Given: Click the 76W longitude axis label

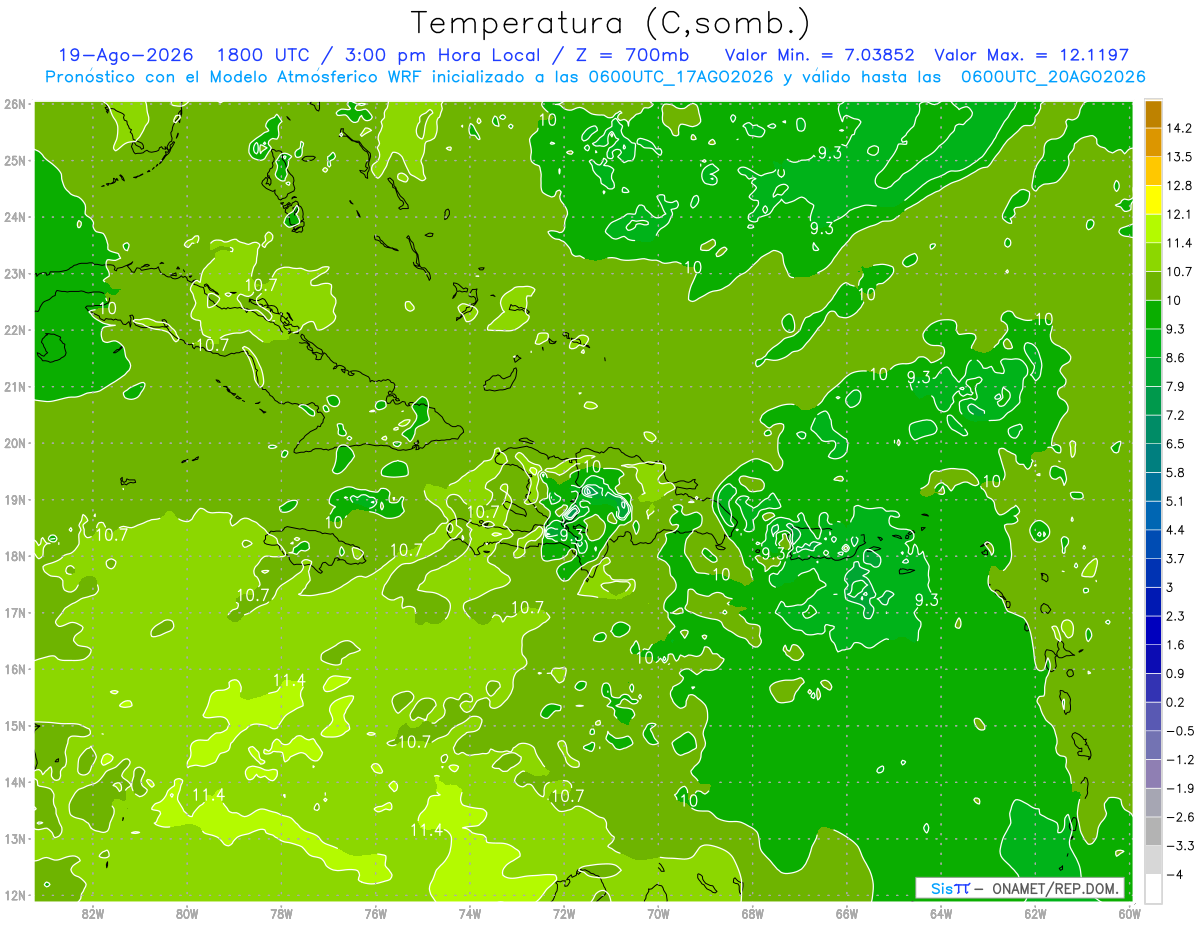Looking at the screenshot, I should coord(375,913).
